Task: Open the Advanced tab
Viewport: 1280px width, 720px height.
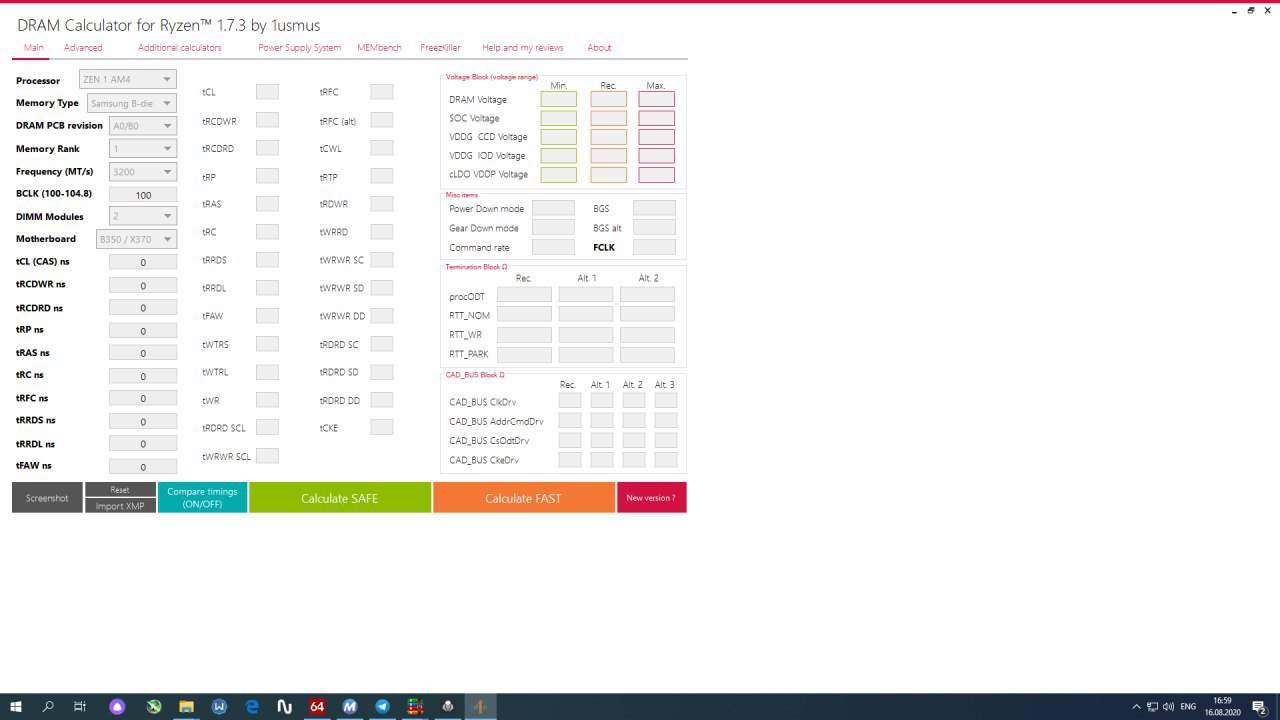Action: (x=83, y=47)
